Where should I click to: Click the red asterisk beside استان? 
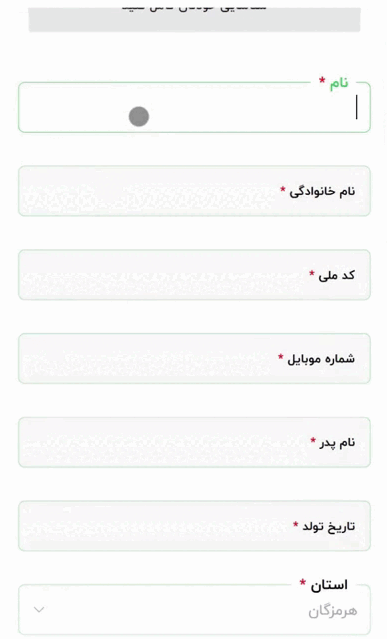[x=302, y=582]
